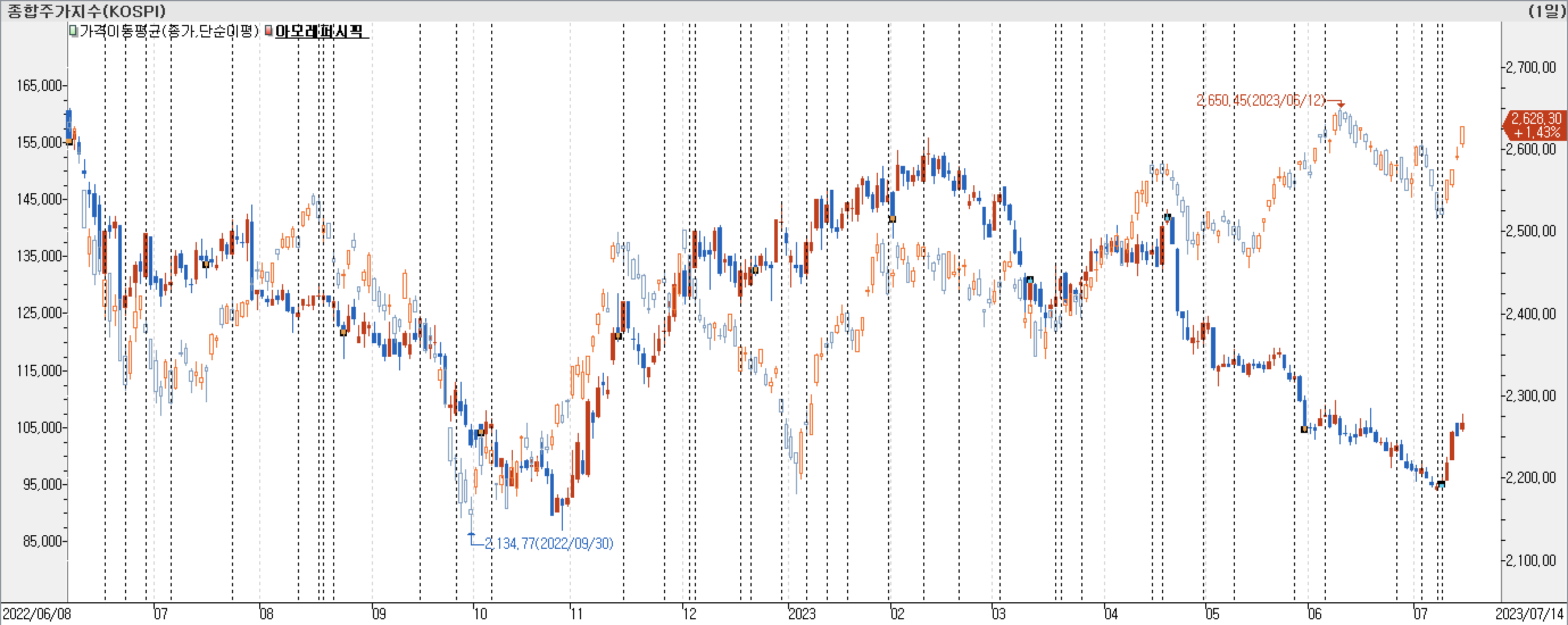Click the 2022/06/08 start date label
This screenshot has height=625, width=1568.
(36, 614)
